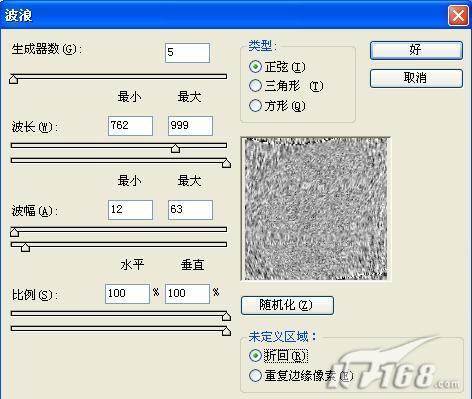Screen dimensions: 472x399
Task: Click the 波长 (W) label
Action: 35,127
